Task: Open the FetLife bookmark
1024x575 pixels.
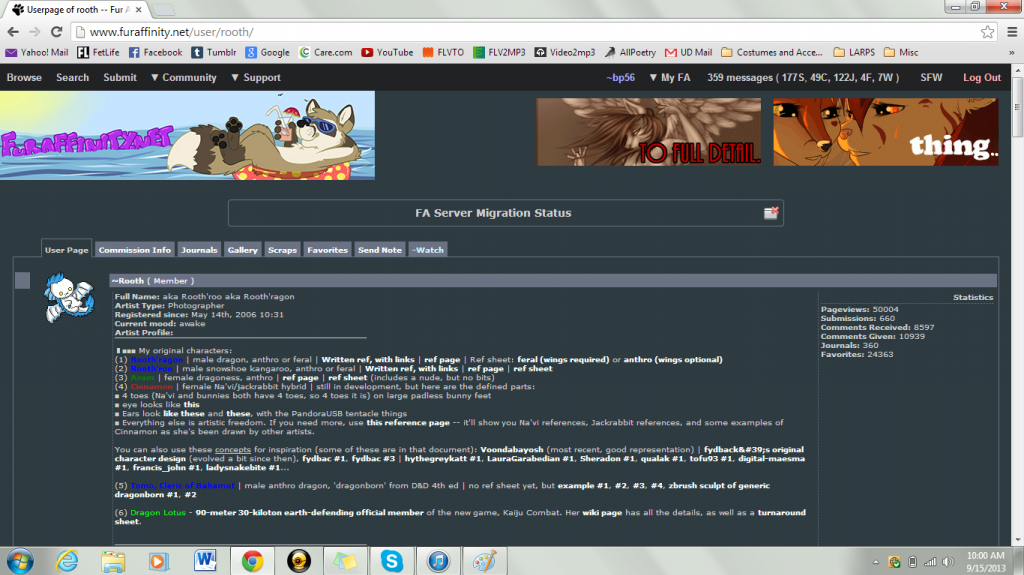Action: [98, 52]
